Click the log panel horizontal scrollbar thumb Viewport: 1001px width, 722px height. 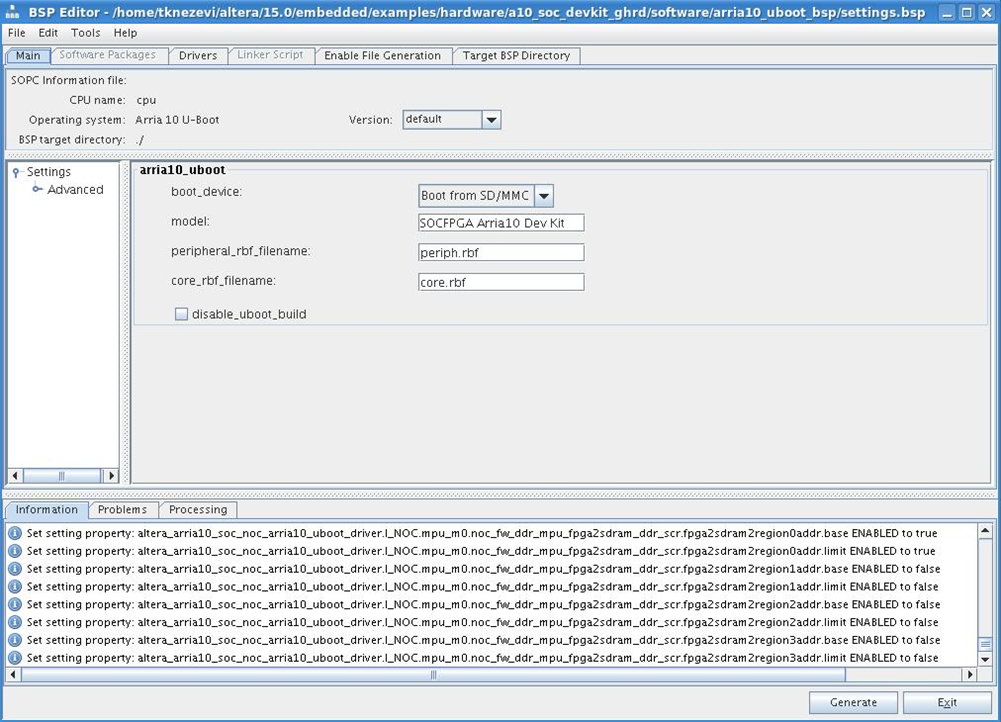pyautogui.click(x=433, y=674)
